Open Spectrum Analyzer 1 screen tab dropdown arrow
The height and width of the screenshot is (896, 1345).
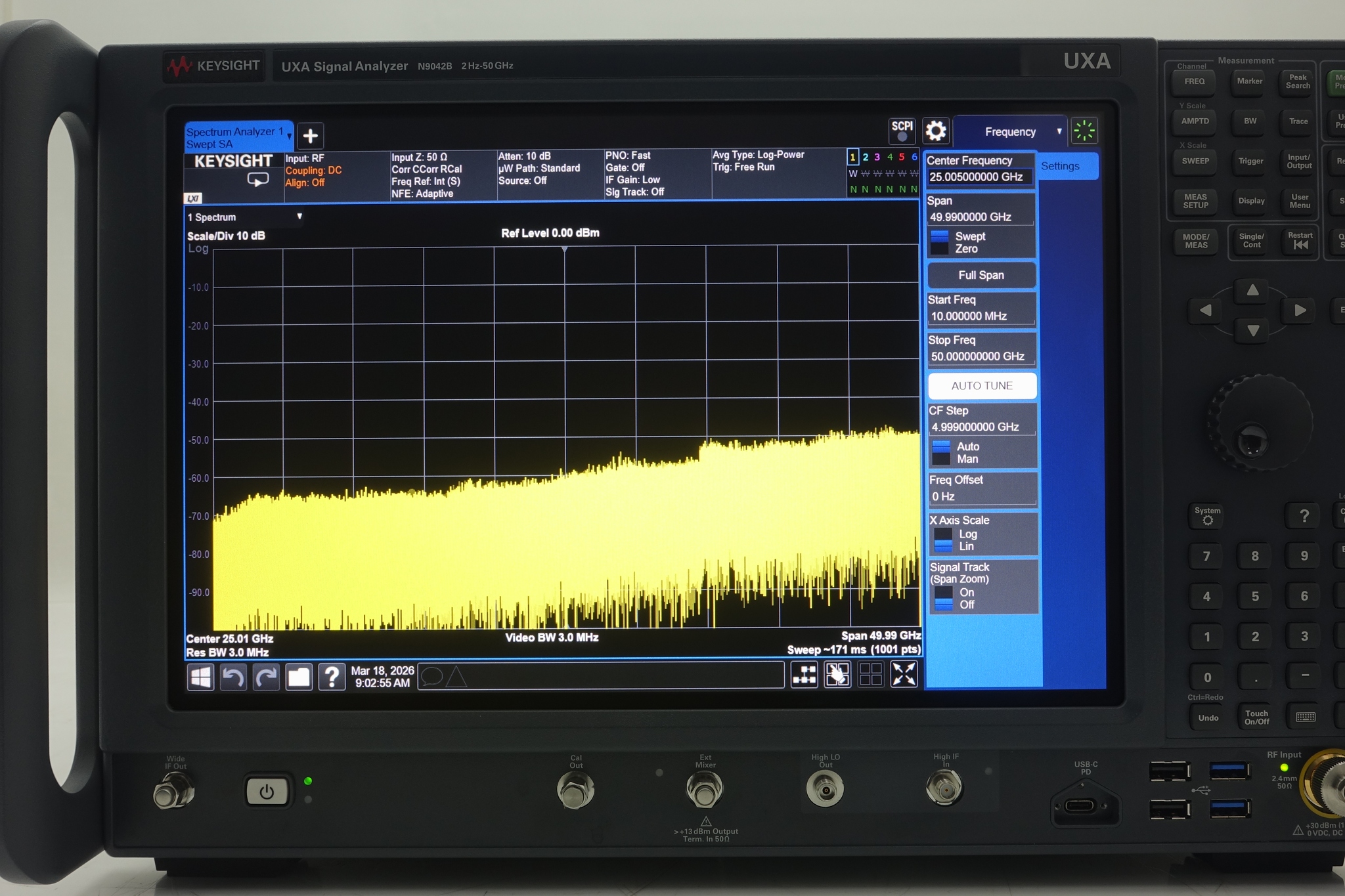coord(289,136)
